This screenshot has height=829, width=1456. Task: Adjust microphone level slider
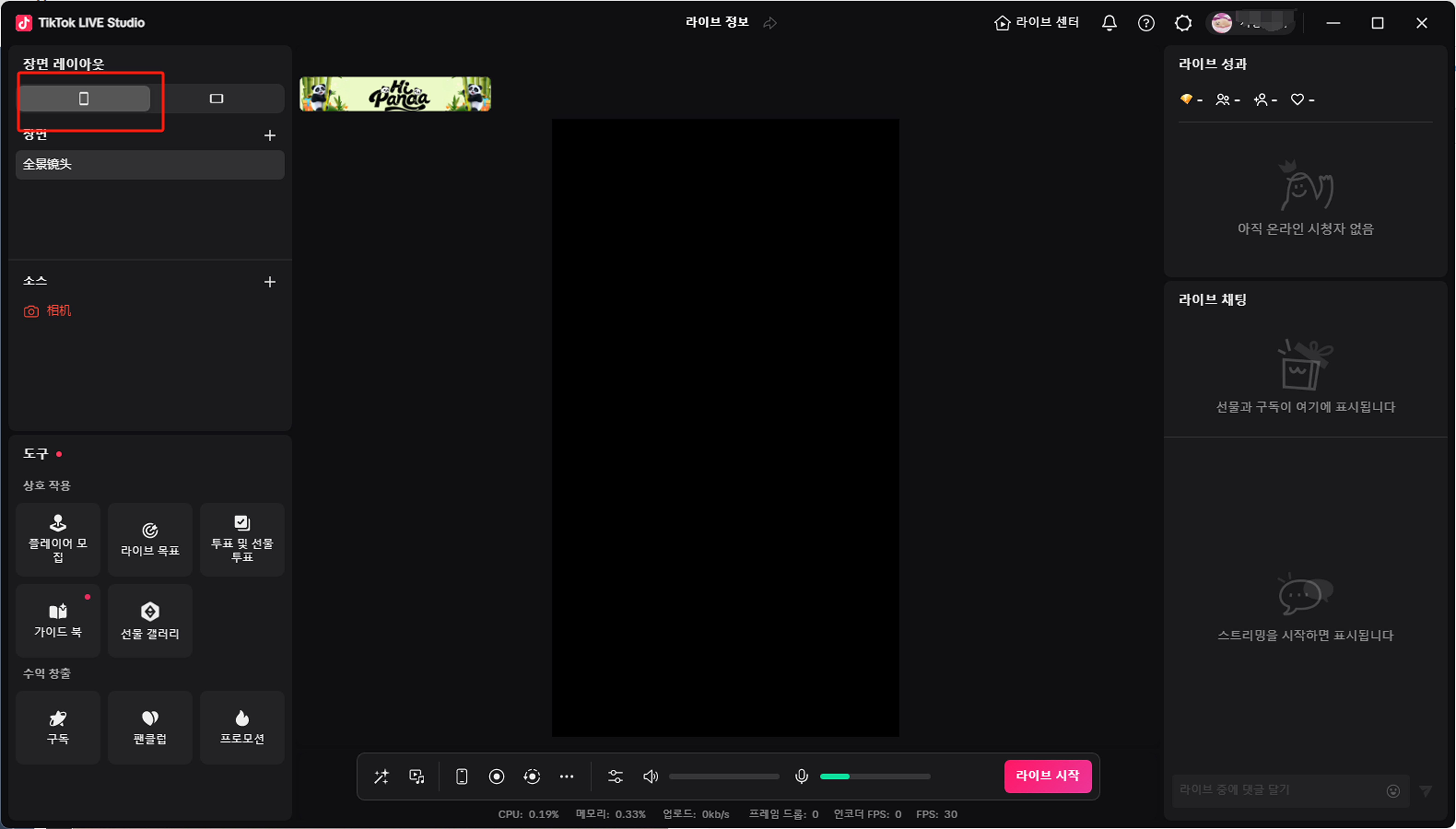click(x=875, y=777)
